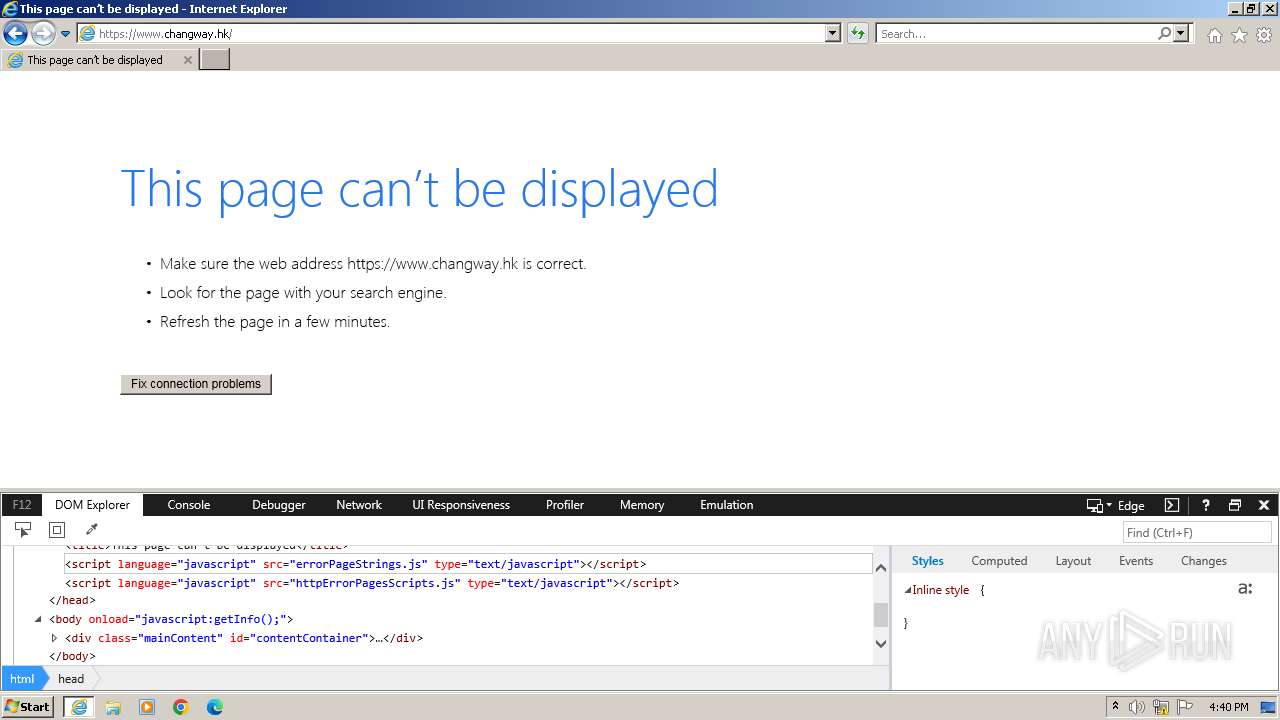Click the F12 label in developer tools
The image size is (1280, 720).
click(x=22, y=505)
